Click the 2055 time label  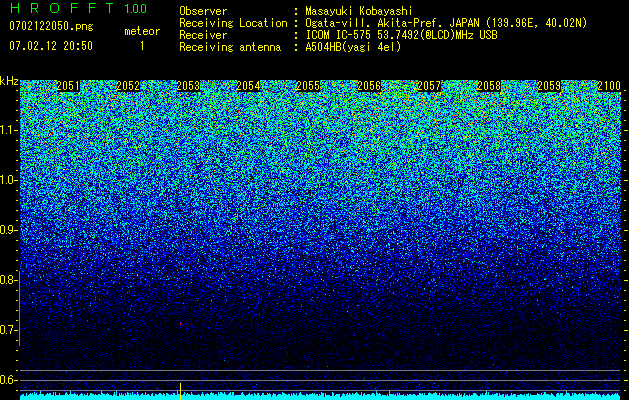click(308, 86)
